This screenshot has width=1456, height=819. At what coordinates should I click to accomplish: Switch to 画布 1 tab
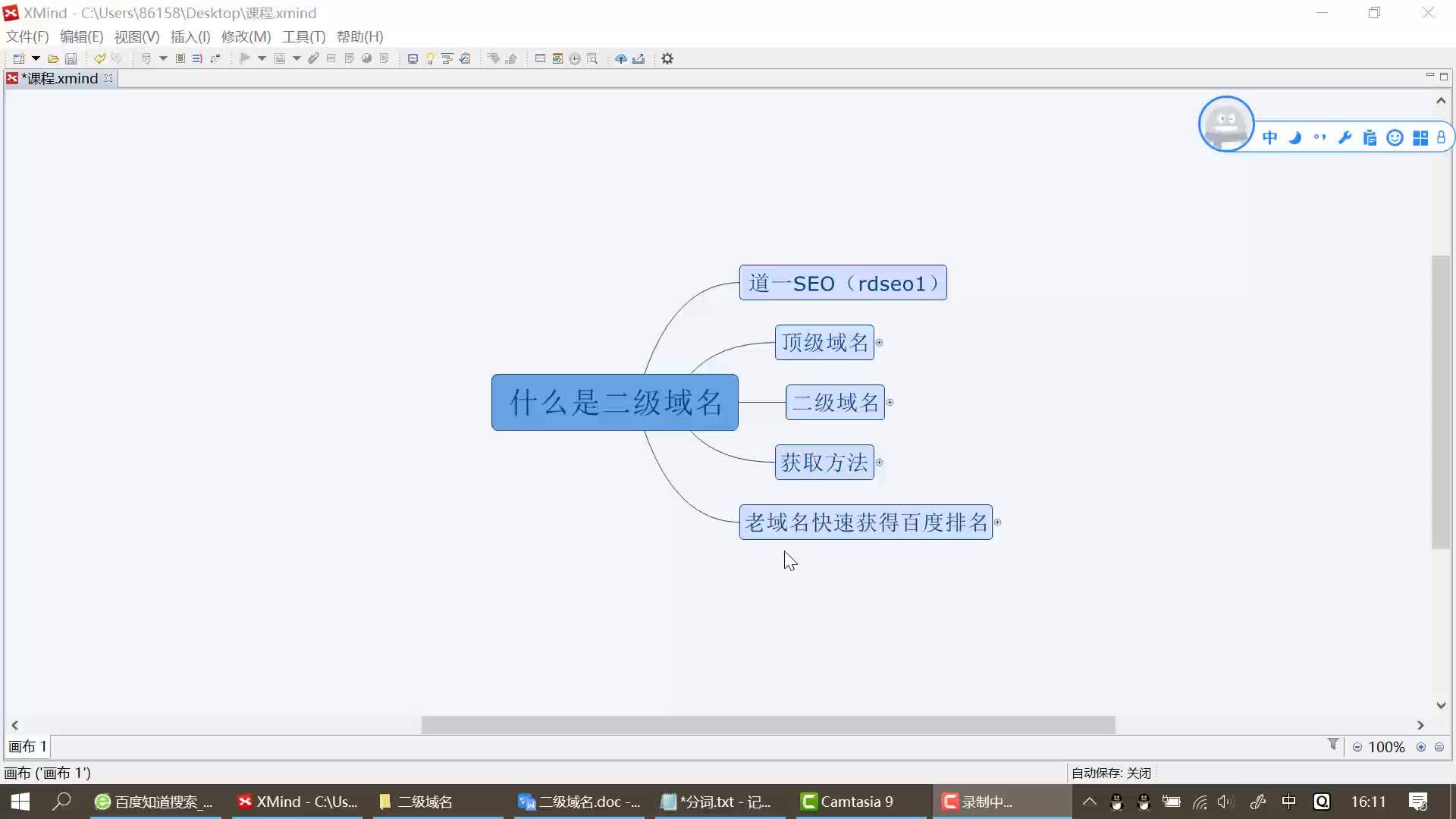click(x=27, y=746)
